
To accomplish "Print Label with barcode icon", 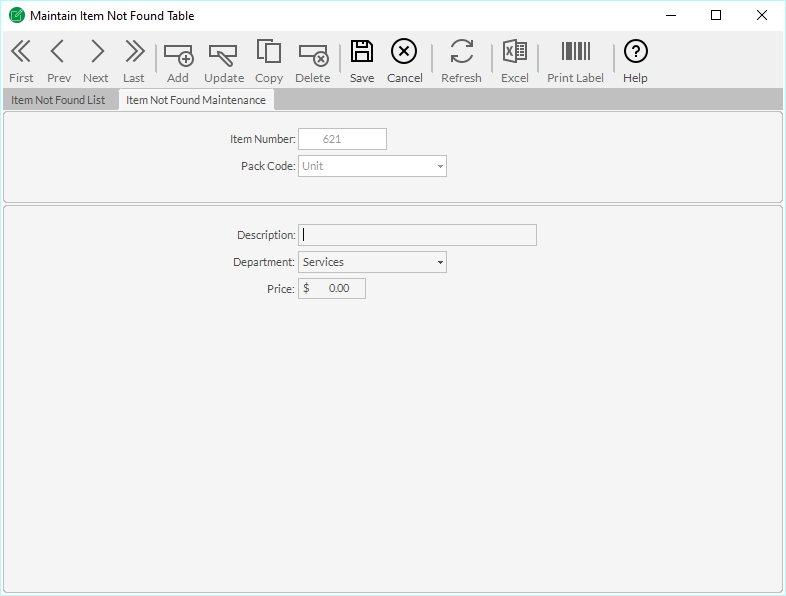I will tap(575, 61).
